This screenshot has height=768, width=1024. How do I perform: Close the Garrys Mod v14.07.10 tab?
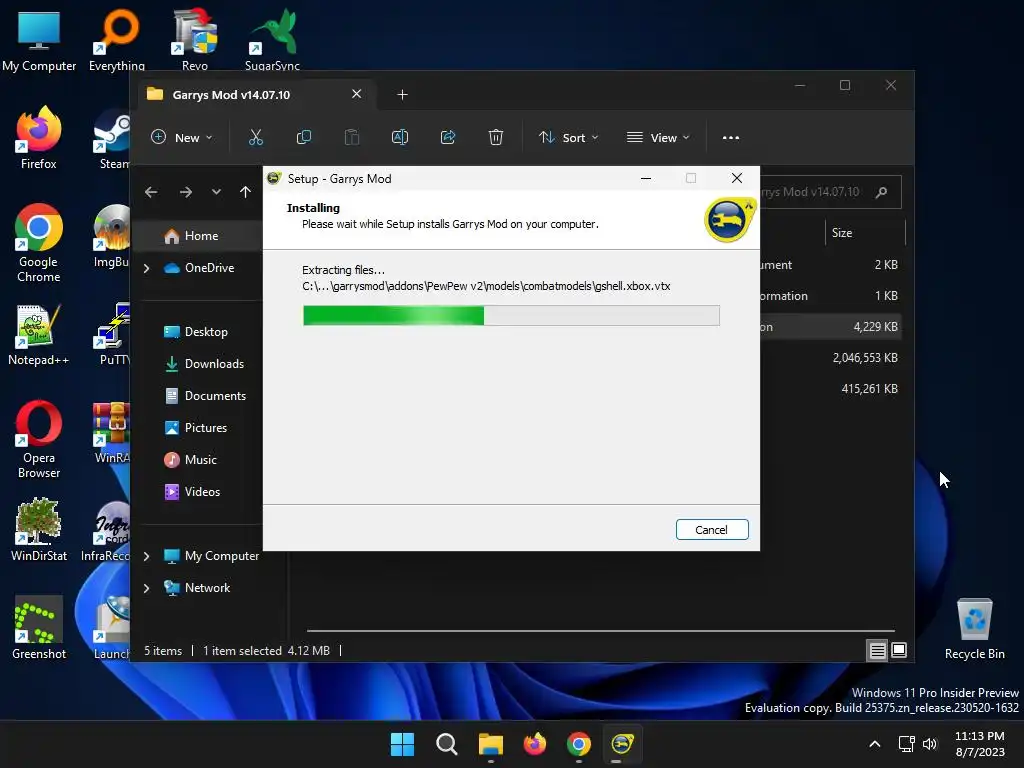coord(357,94)
